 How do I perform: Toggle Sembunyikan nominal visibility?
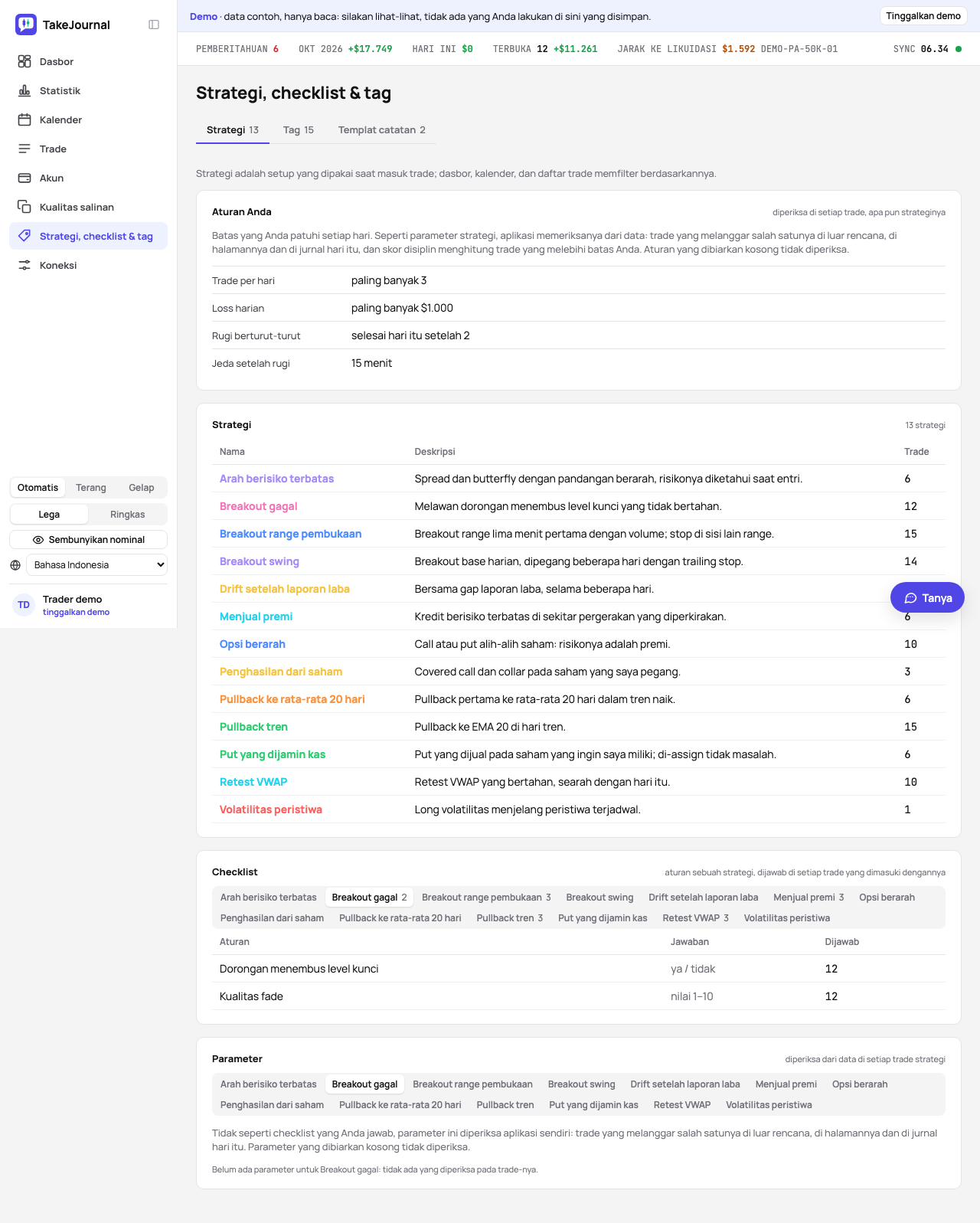88,540
